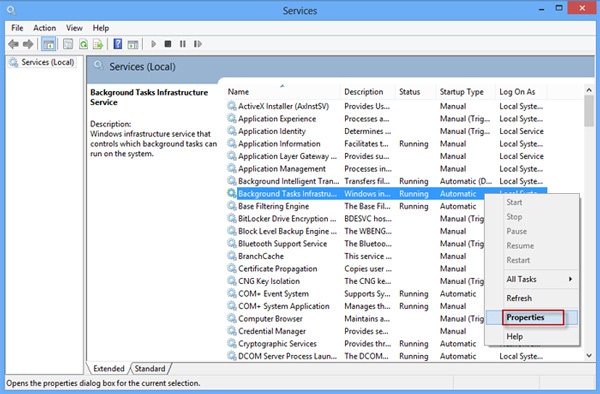This screenshot has width=600, height=394.
Task: Open Help via blue question-mark icon
Action: coord(118,44)
